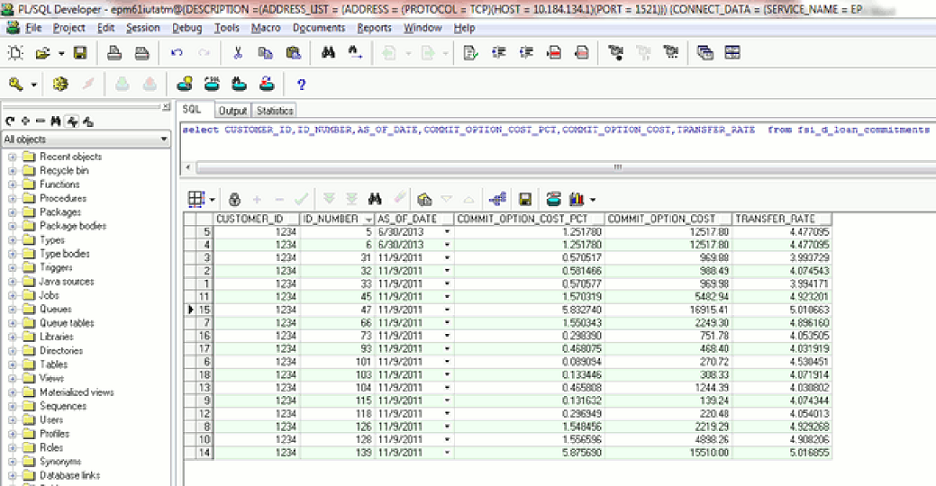
Task: Click the Paste toolbar icon
Action: 293,53
